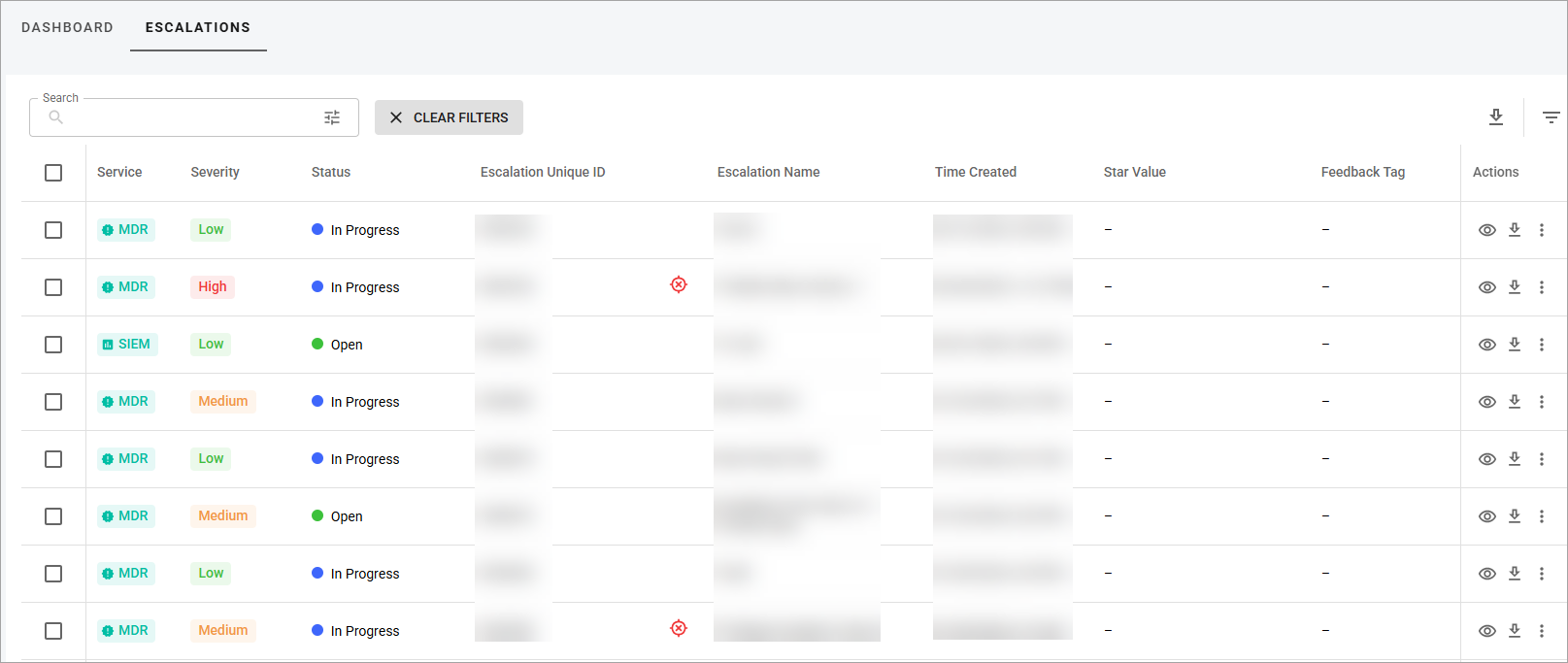The height and width of the screenshot is (663, 1568).
Task: View details via eye icon in Medium Open row
Action: tap(1486, 516)
